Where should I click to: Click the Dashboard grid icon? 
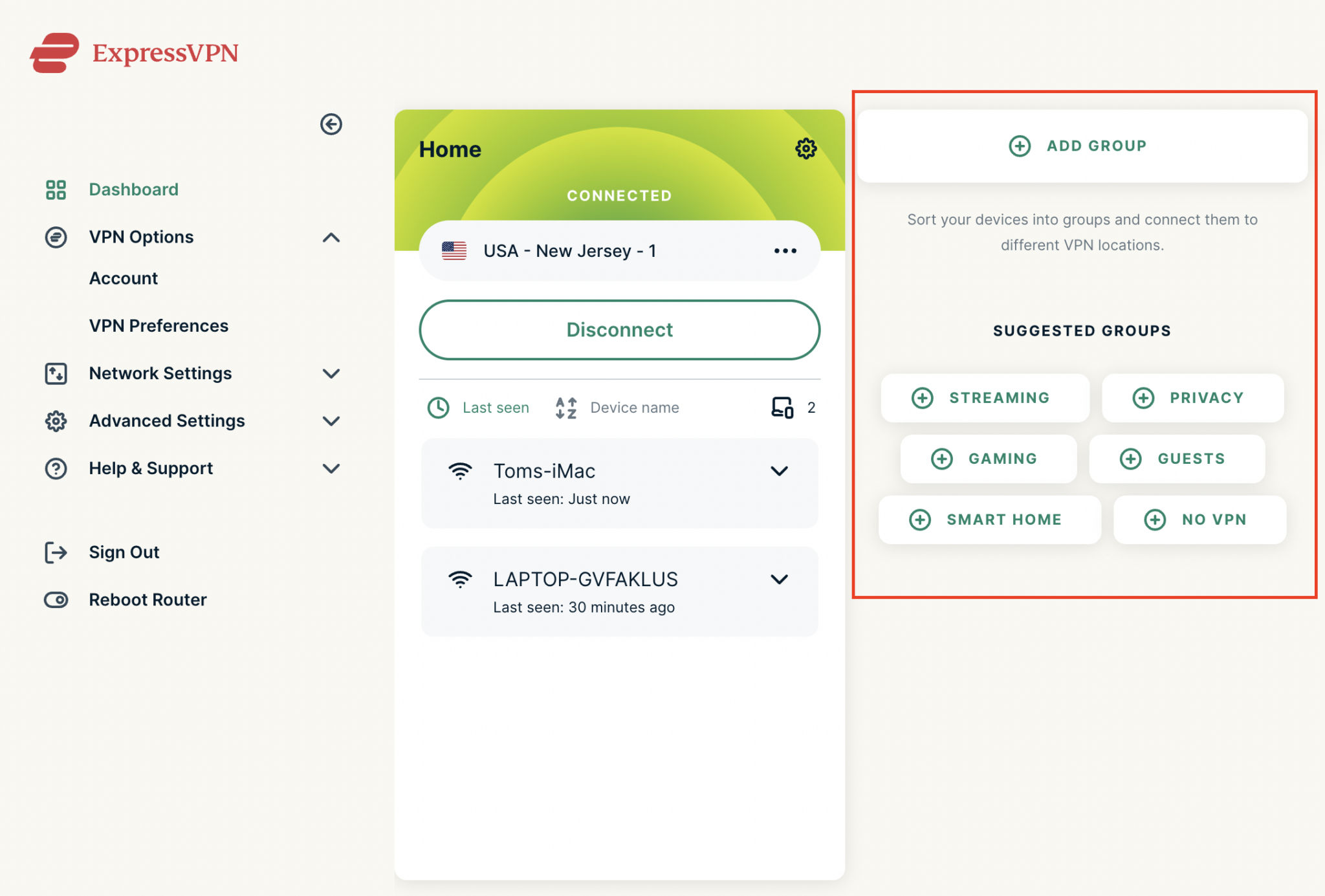56,190
